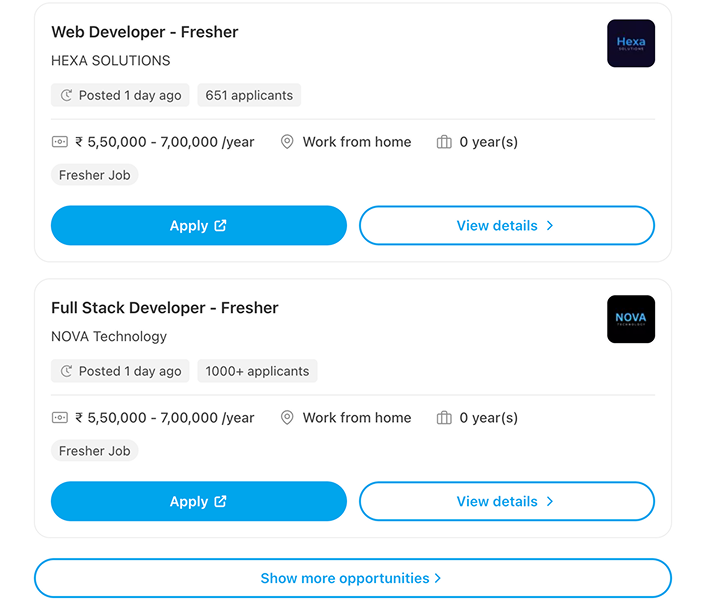This screenshot has height=603, width=706.
Task: Open the Web Developer - Fresher job title
Action: pyautogui.click(x=145, y=32)
